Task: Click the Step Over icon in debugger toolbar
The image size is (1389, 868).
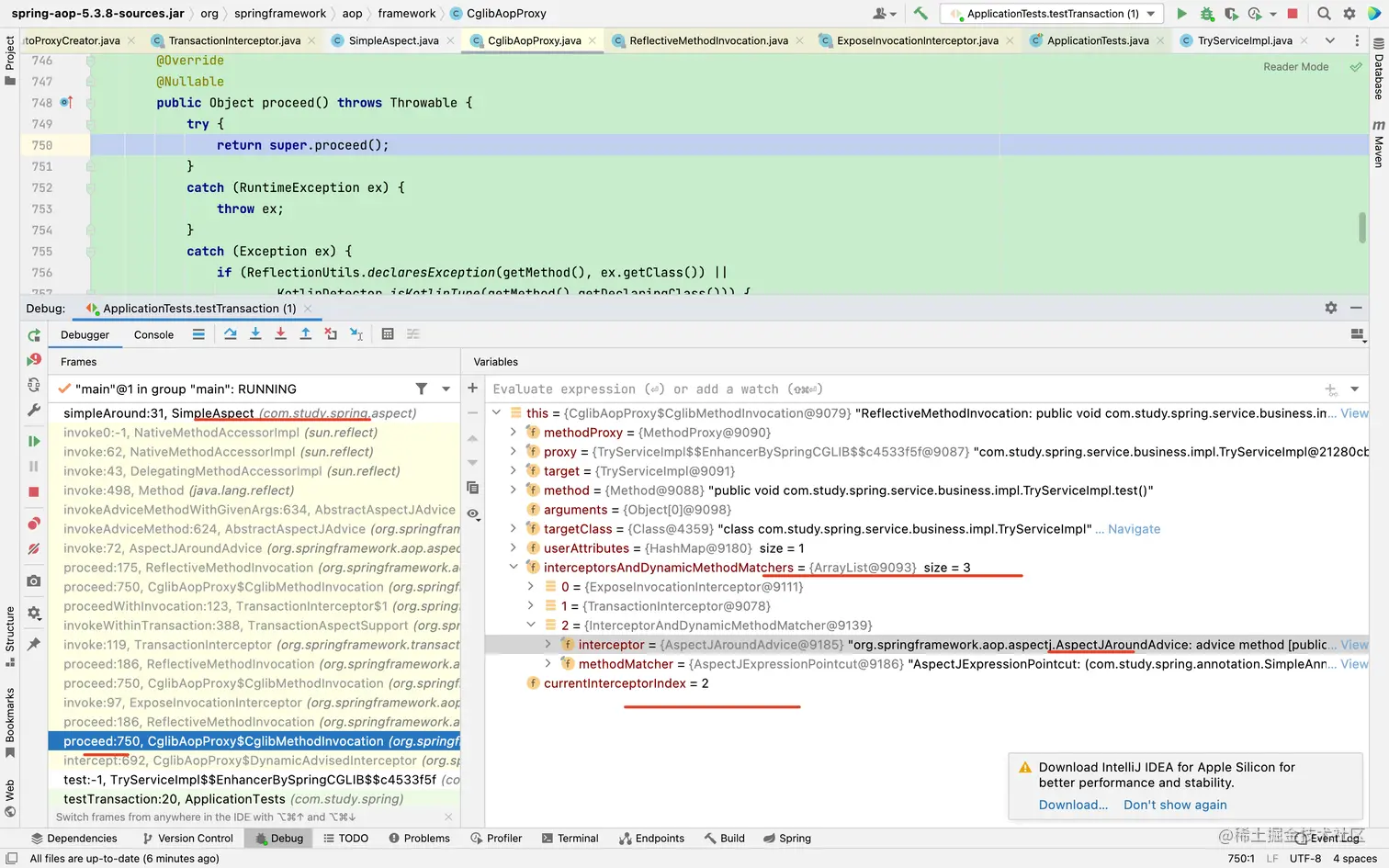Action: pyautogui.click(x=230, y=334)
